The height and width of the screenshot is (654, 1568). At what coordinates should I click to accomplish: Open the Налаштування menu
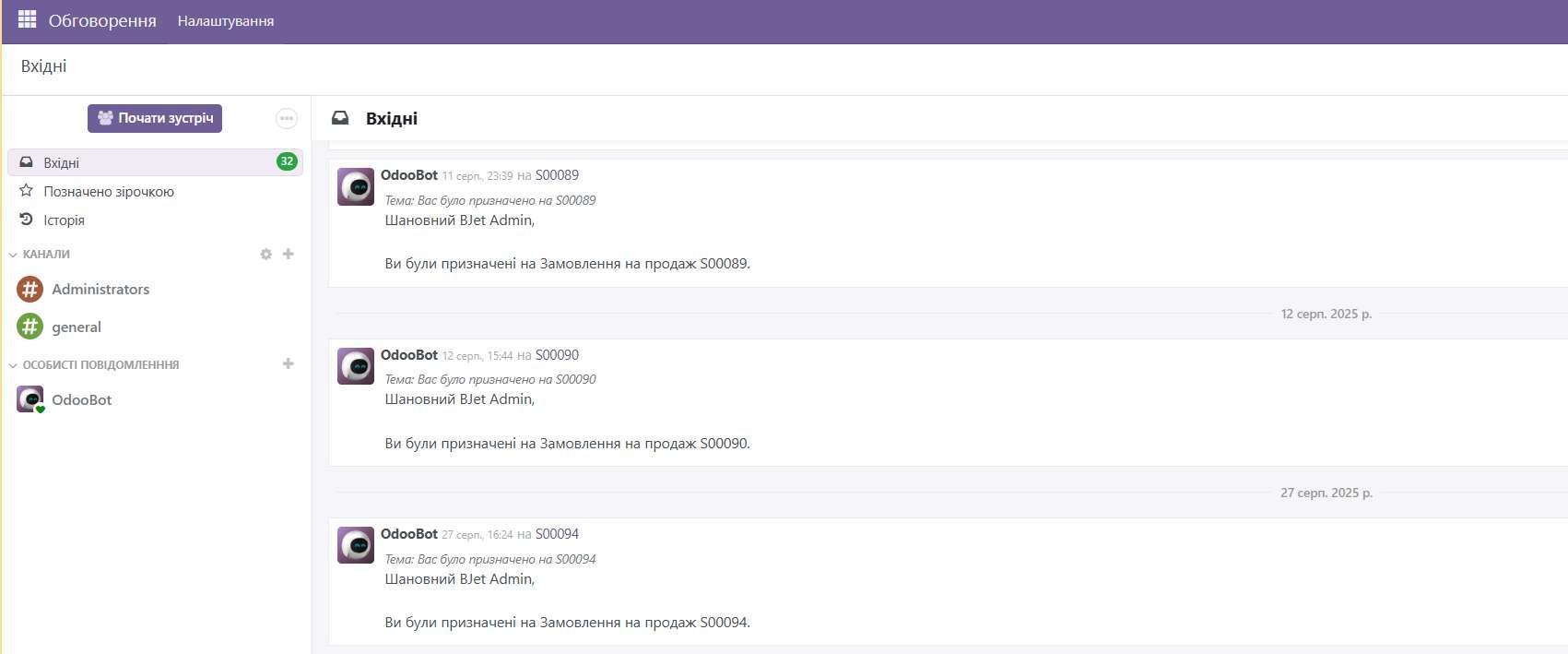click(x=226, y=21)
